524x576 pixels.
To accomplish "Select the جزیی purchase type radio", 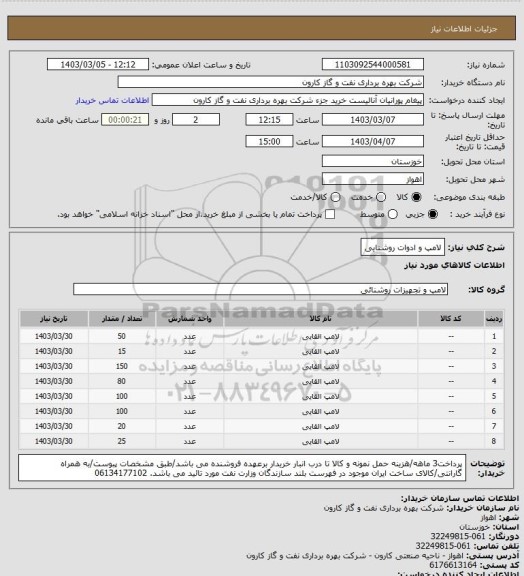I will click(x=433, y=214).
